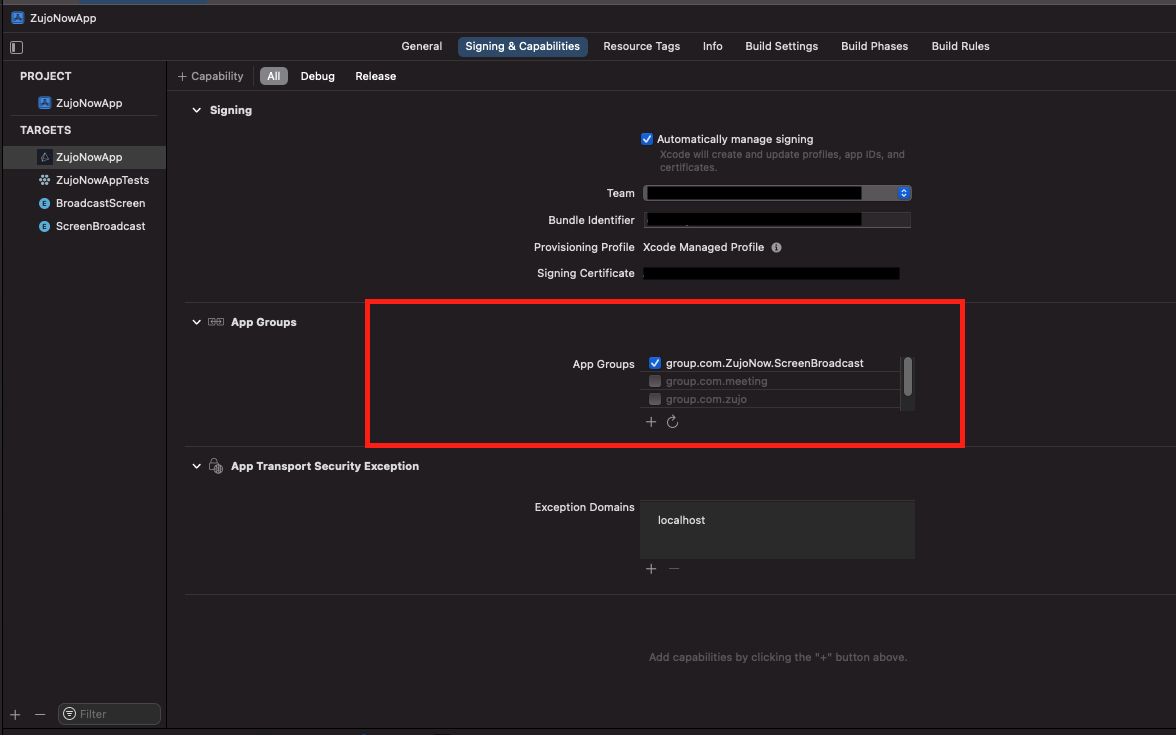
Task: Open the Resource Tags tab
Action: coord(641,46)
